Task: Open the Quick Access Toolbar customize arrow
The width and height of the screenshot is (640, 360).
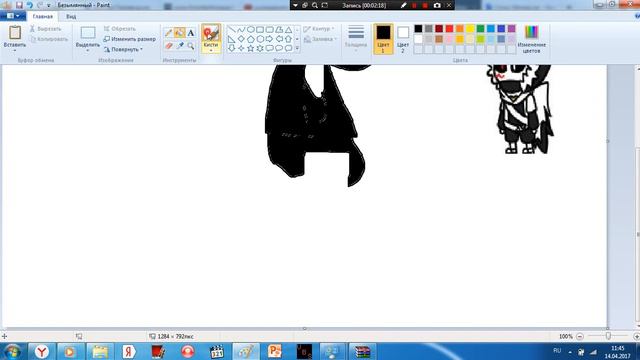Action: coord(49,5)
